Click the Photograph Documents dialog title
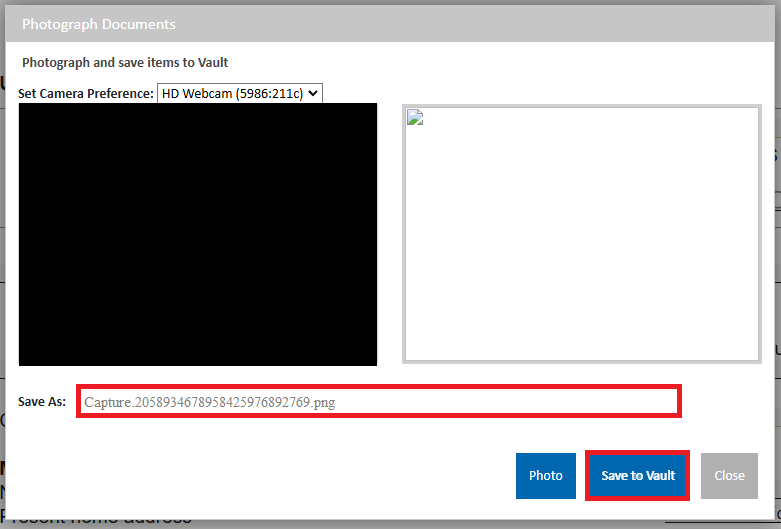 99,24
